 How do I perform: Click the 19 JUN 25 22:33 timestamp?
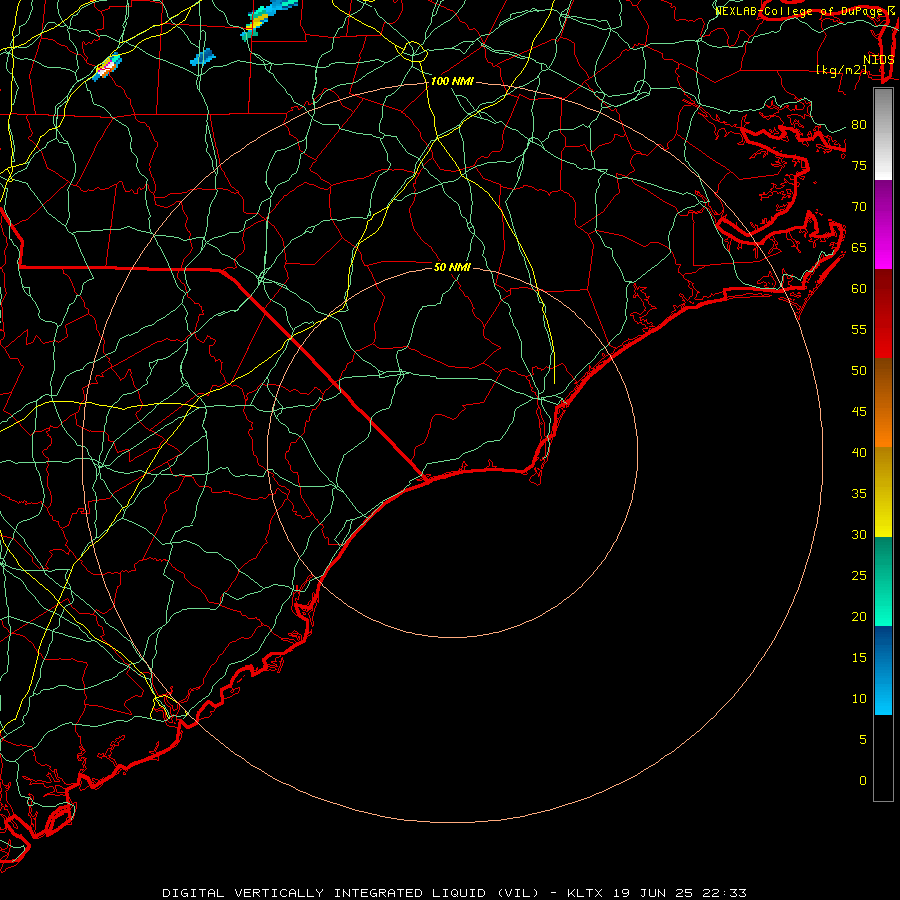[680, 893]
